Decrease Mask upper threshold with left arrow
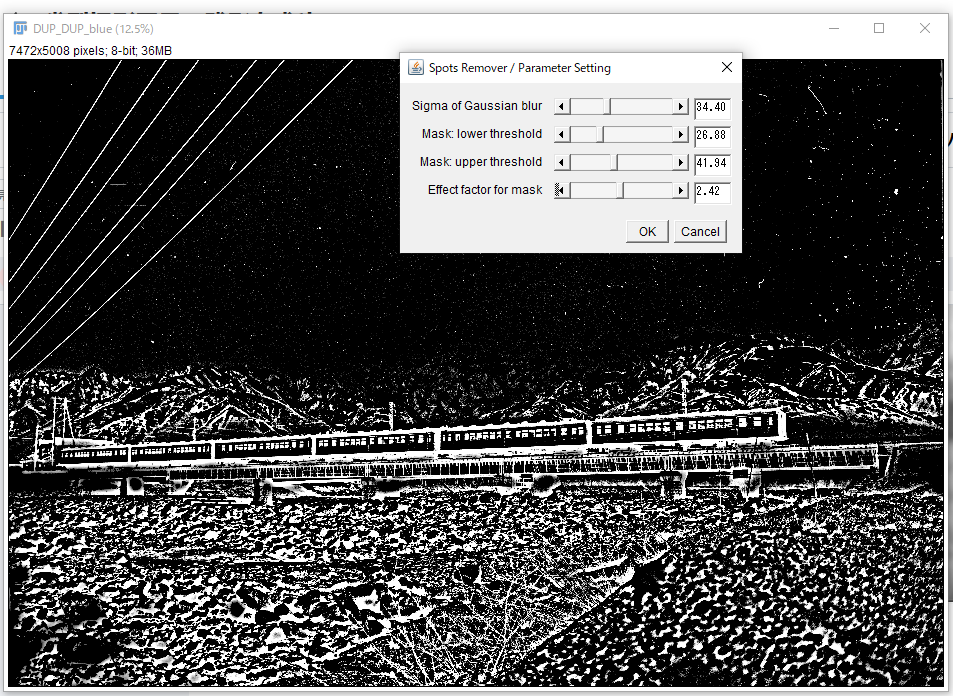The image size is (953, 696). point(562,162)
